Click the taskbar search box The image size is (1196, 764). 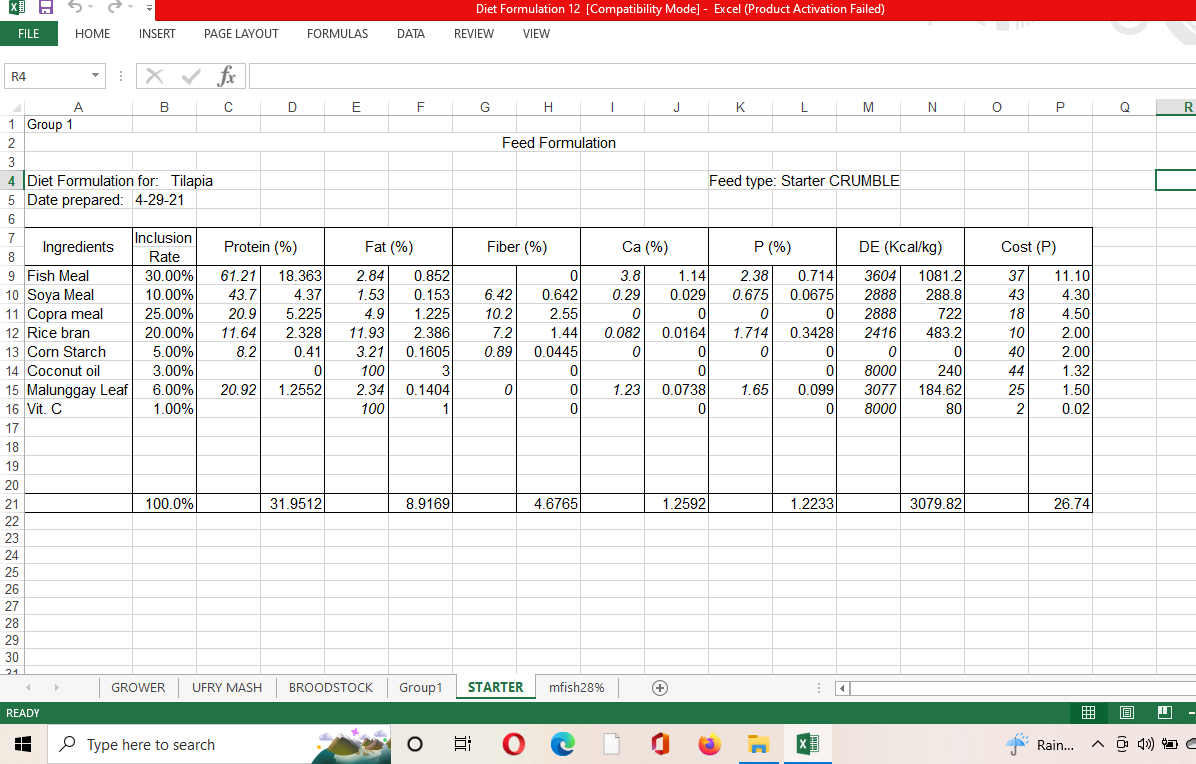tap(219, 744)
